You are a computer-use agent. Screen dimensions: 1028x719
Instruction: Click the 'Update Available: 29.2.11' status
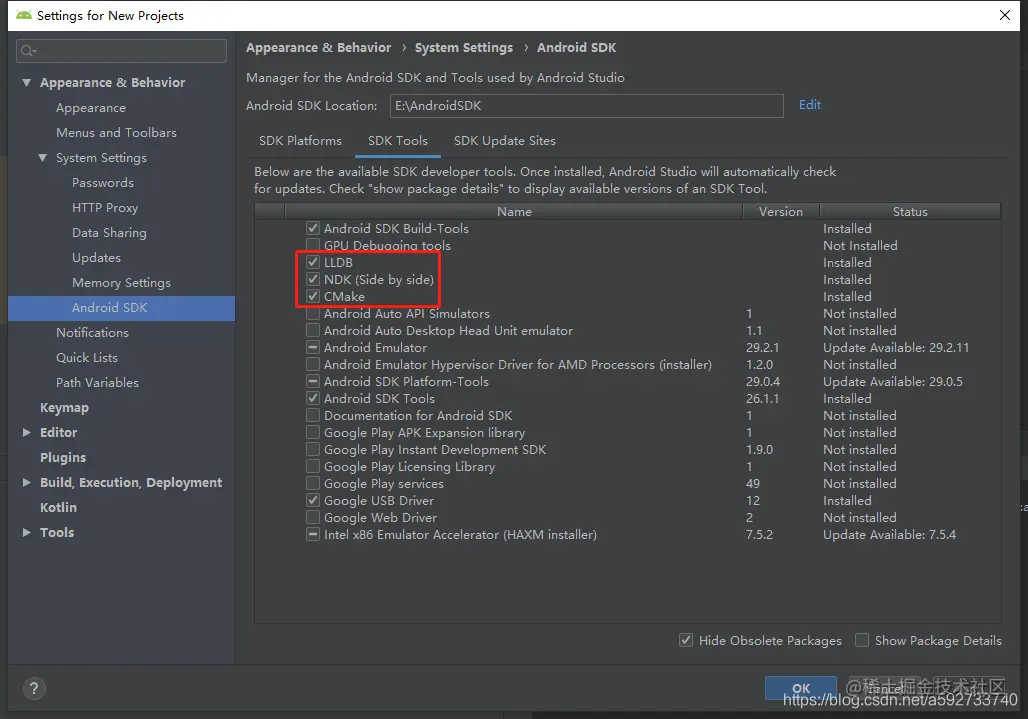896,347
